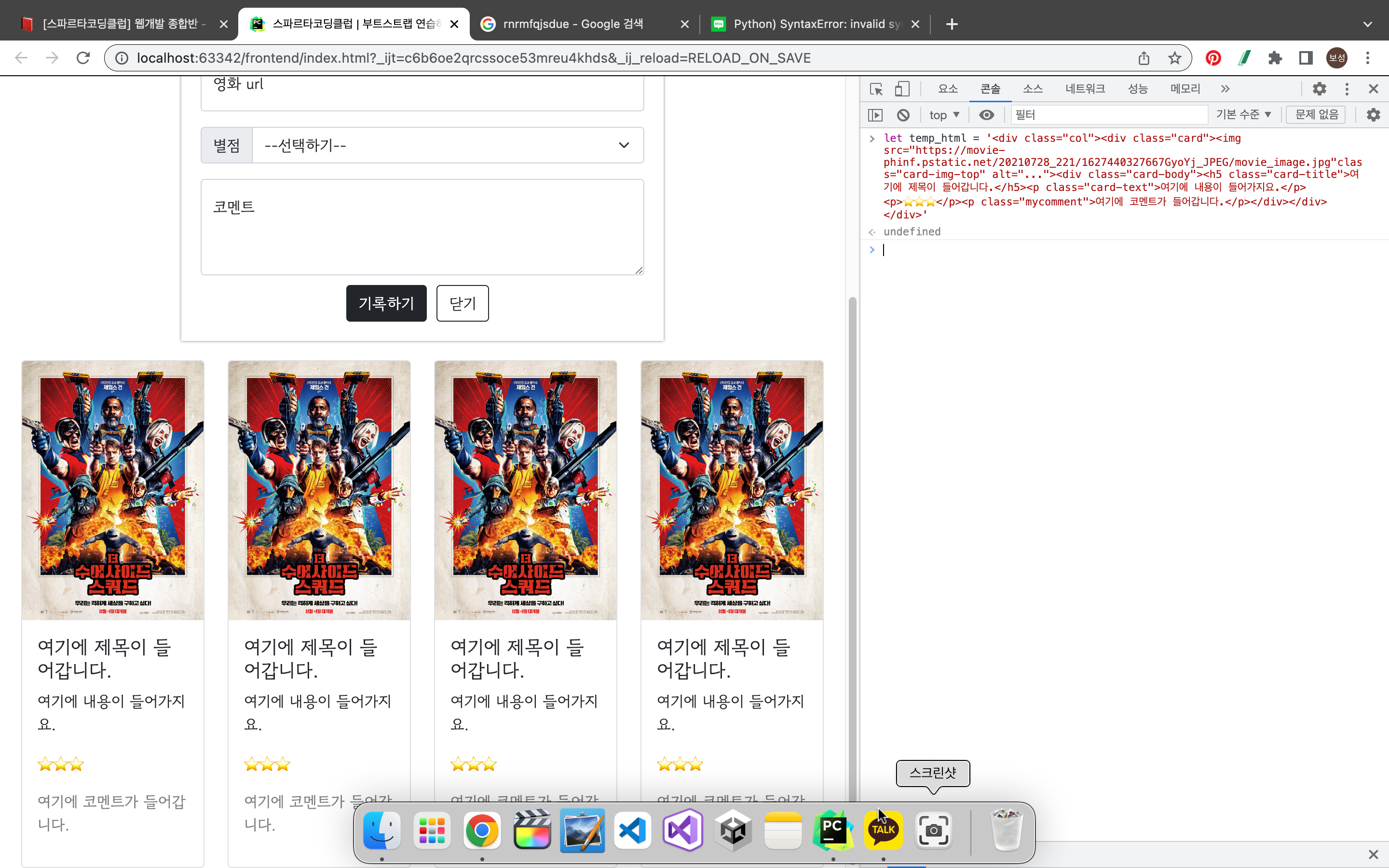Open the 보성 profile avatar

[x=1337, y=58]
